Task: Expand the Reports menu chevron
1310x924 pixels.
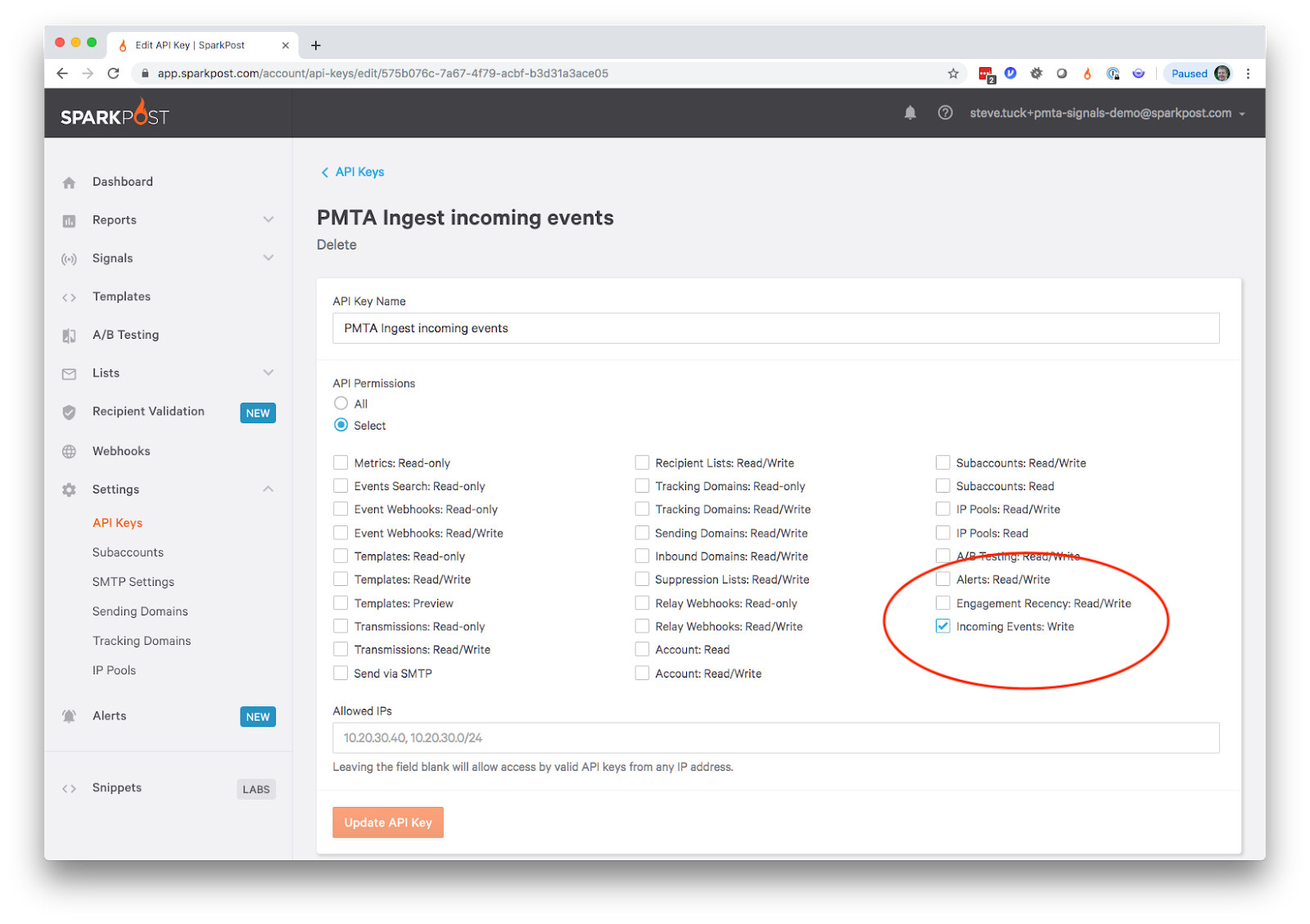Action: pyautogui.click(x=269, y=219)
